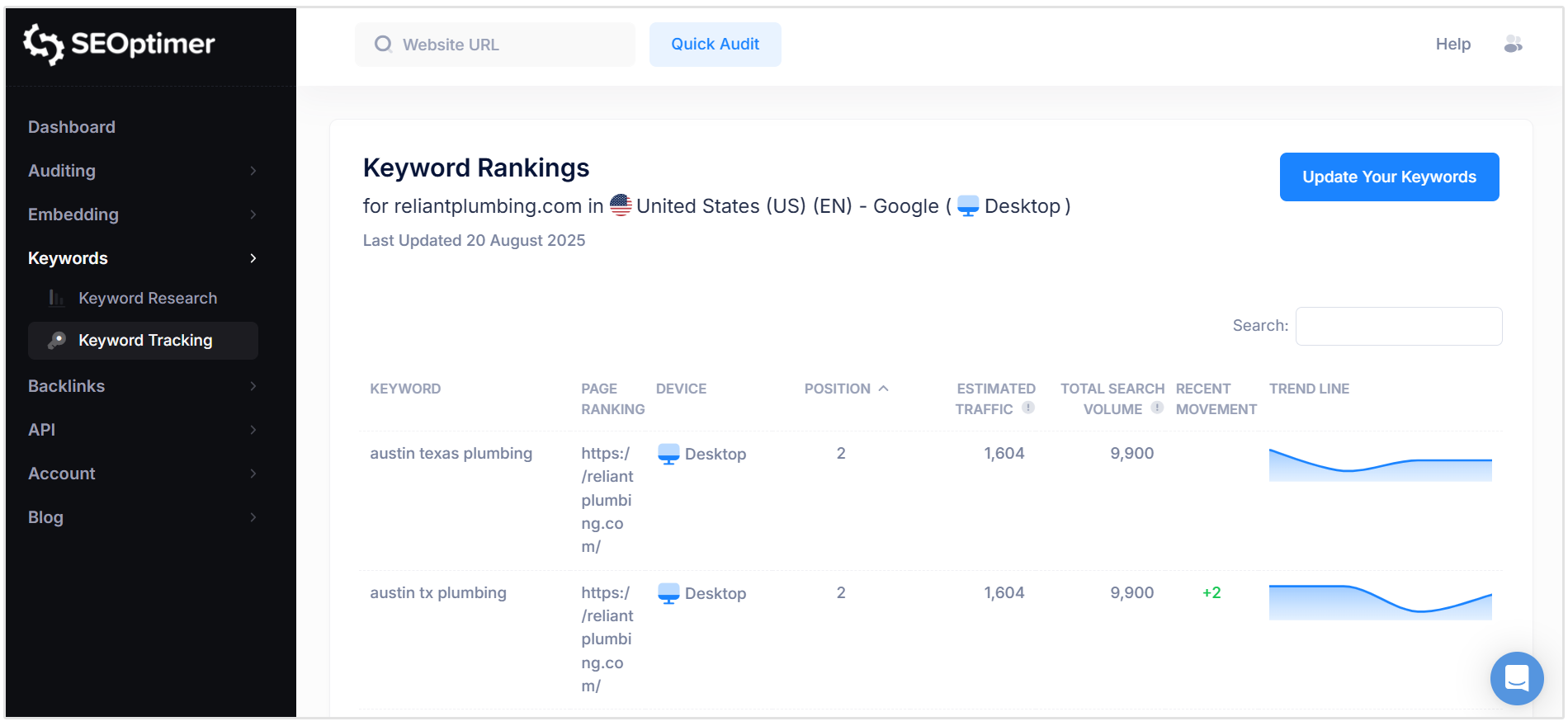Click Total Search Volume info icon

pyautogui.click(x=1157, y=408)
